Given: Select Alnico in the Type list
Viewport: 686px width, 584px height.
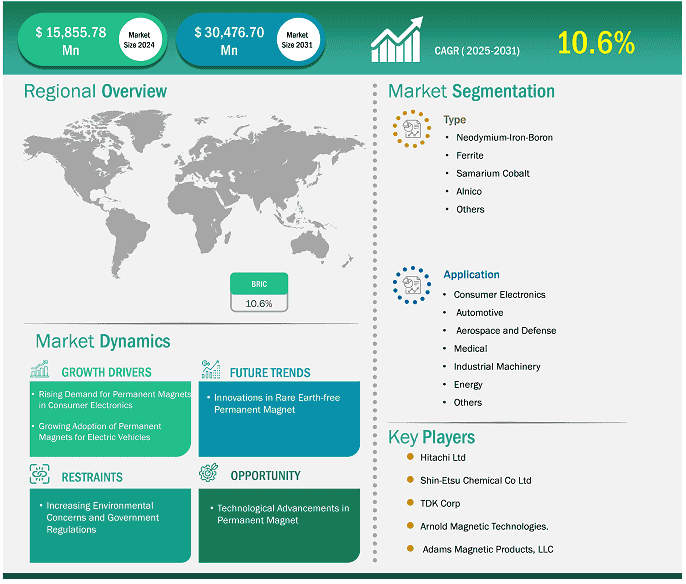Looking at the screenshot, I should (469, 191).
